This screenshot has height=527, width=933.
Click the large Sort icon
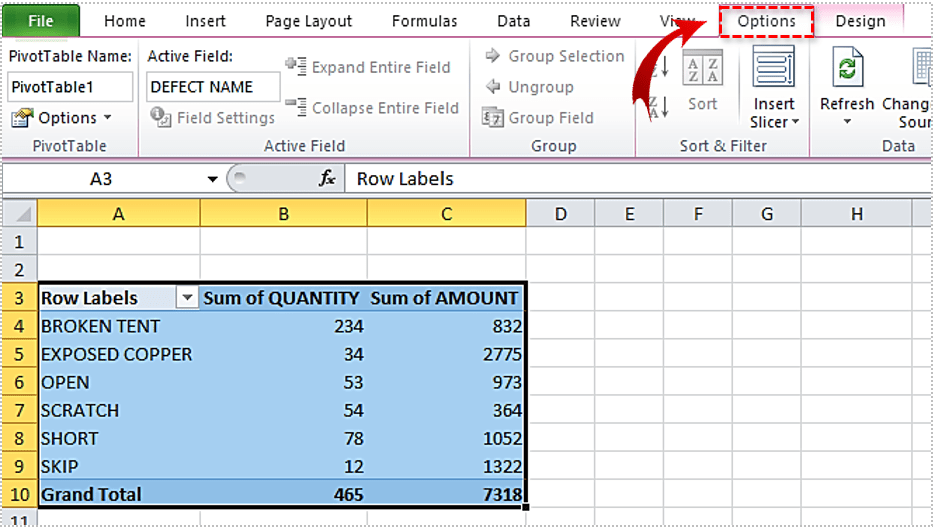[x=702, y=70]
